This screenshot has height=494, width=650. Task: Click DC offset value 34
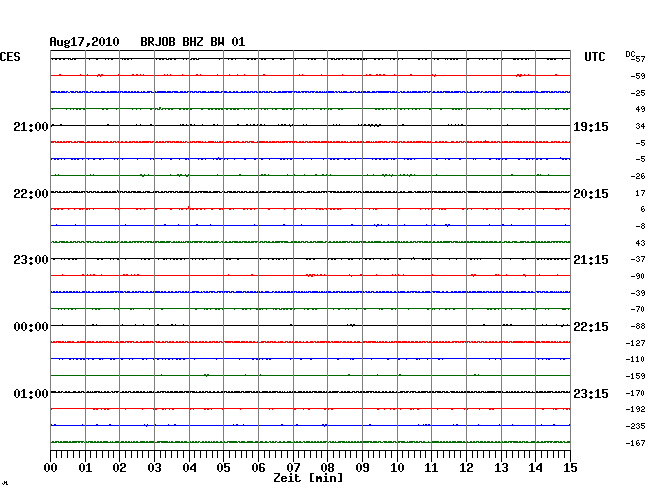[x=640, y=126]
